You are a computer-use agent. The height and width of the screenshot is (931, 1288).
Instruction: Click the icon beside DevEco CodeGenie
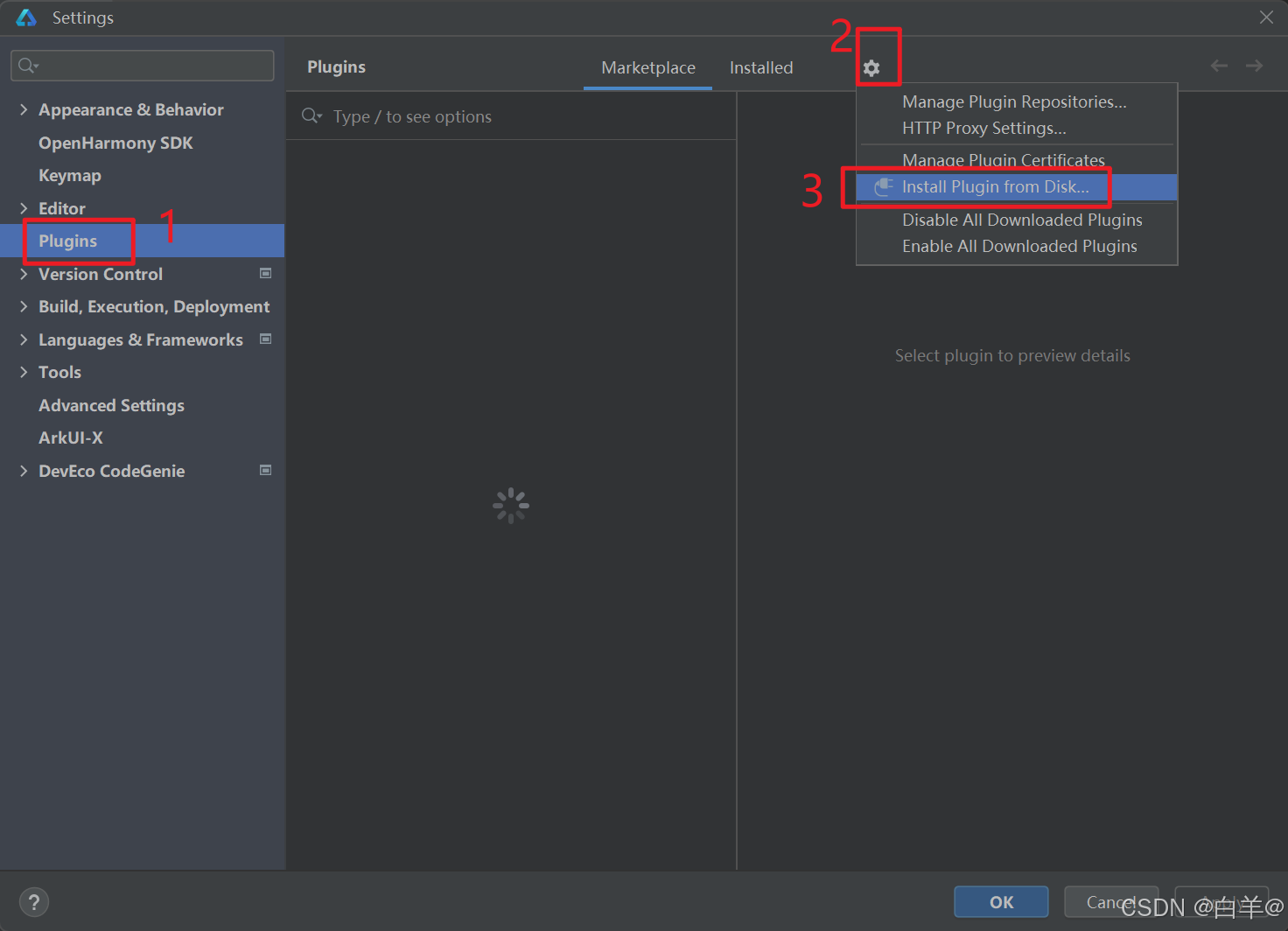pyautogui.click(x=265, y=470)
